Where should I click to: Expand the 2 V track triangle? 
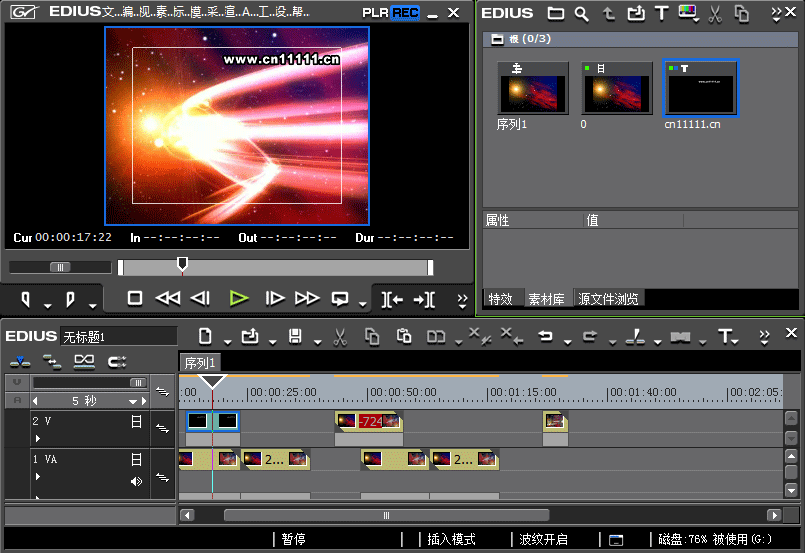[37, 438]
